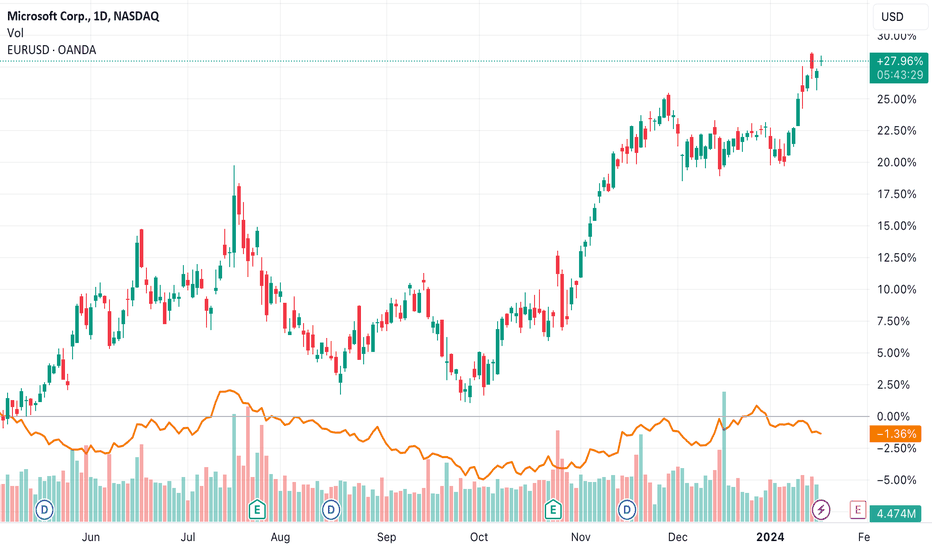Click the Microsoft Corp., 1D, NASDAQ title
This screenshot has height=550, width=932.
[83, 16]
